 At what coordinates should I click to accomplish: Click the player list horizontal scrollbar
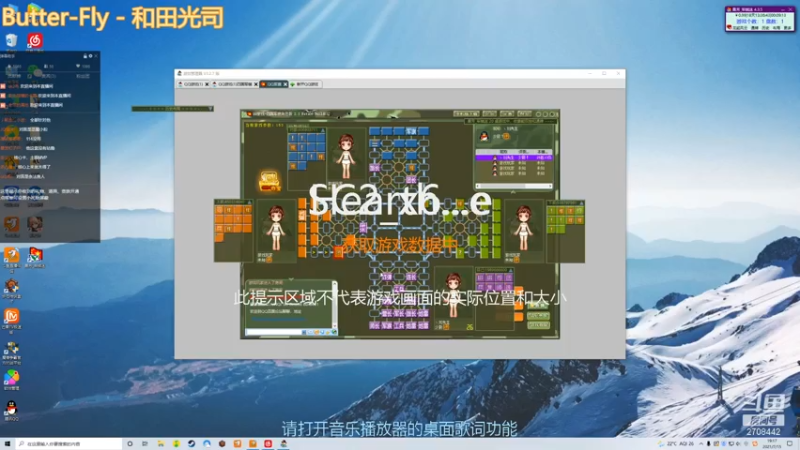tap(514, 186)
